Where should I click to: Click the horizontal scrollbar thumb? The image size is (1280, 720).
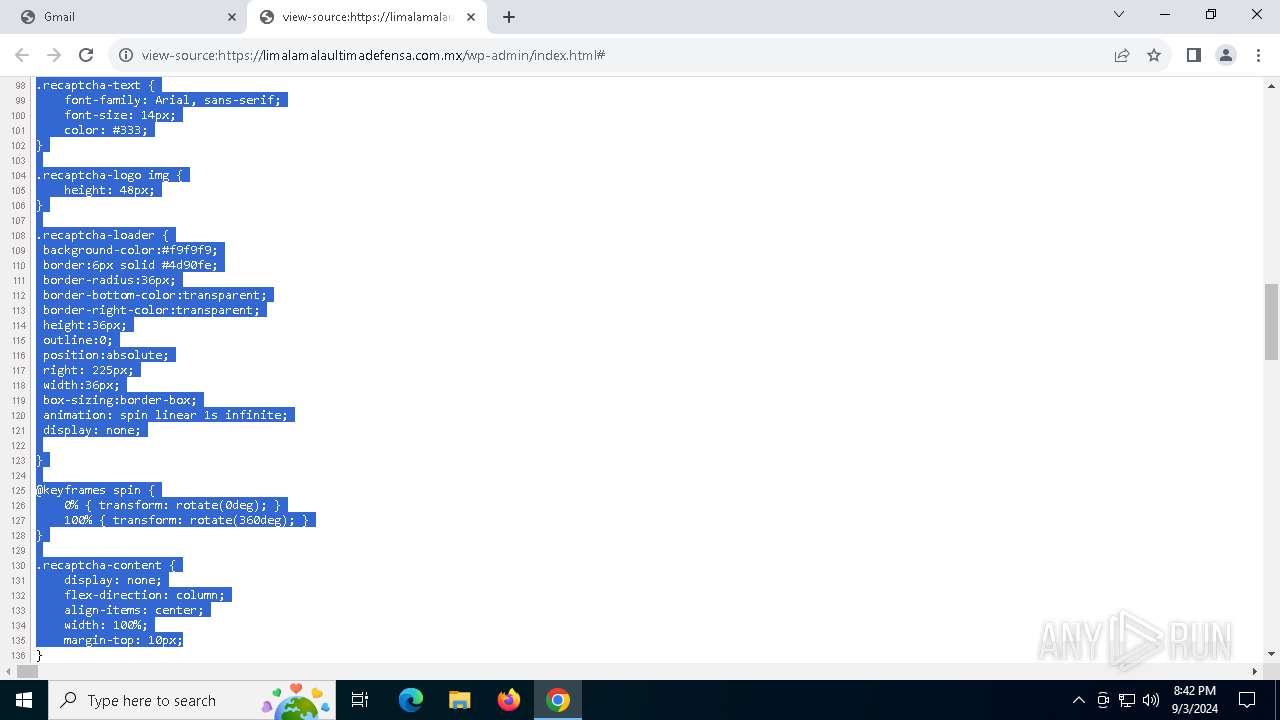point(27,671)
